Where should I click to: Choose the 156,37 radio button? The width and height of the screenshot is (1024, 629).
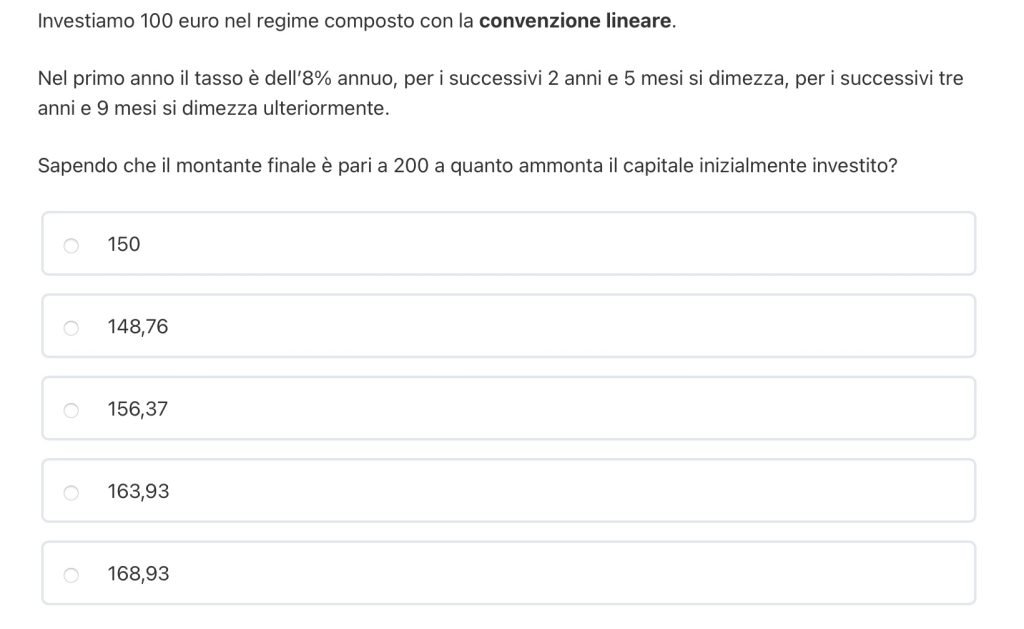[x=71, y=410]
